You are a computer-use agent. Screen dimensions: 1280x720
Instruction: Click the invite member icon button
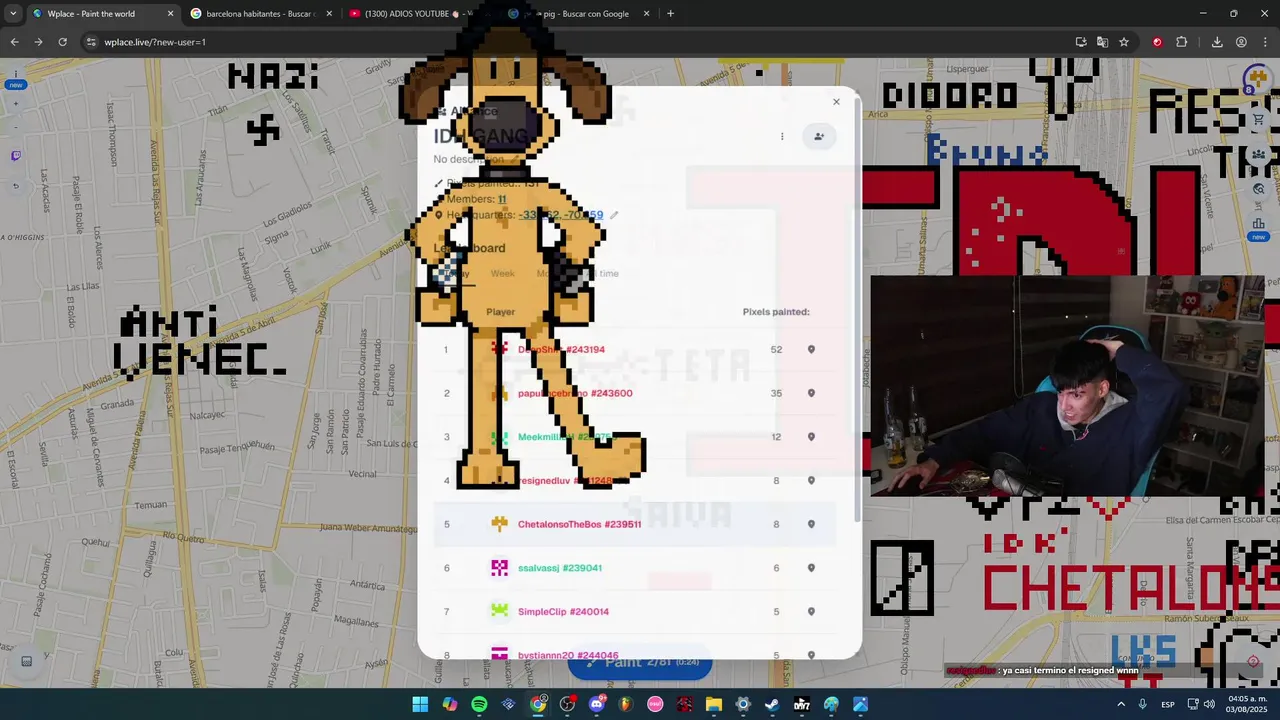[x=818, y=136]
